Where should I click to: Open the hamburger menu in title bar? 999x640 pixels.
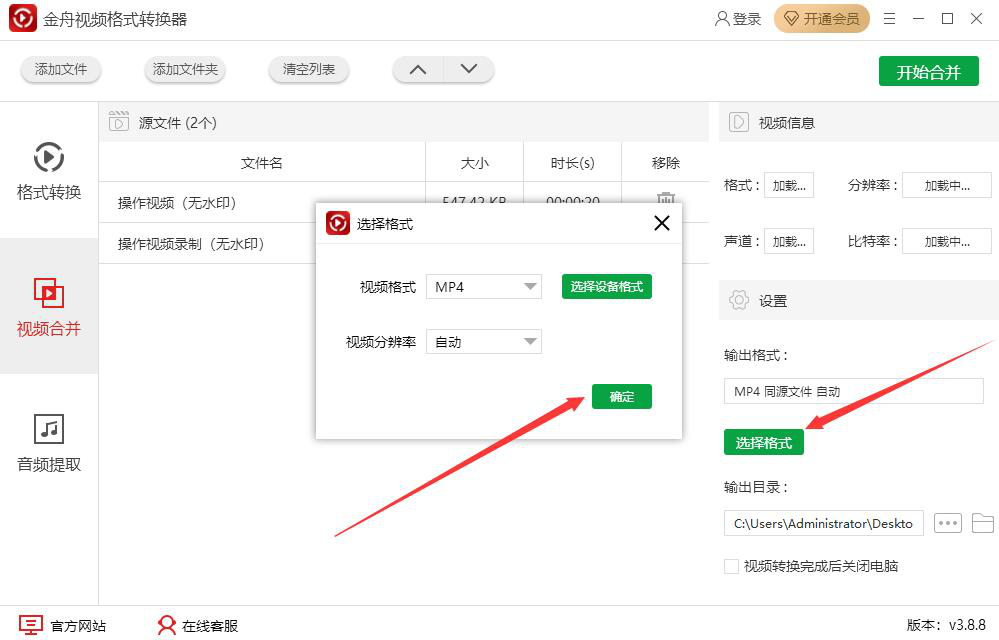point(889,18)
